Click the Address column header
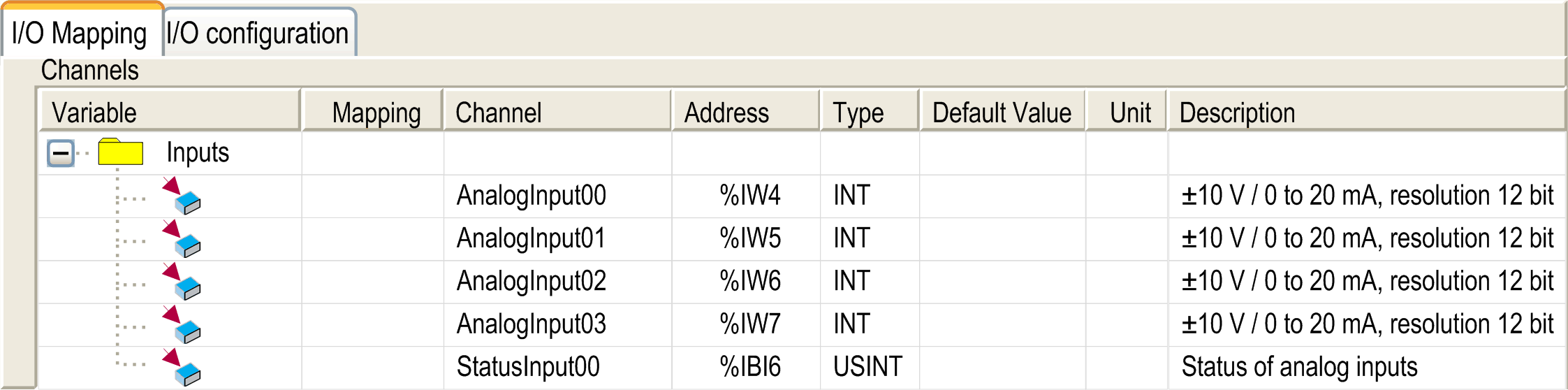Viewport: 1568px width, 390px height. click(x=726, y=113)
